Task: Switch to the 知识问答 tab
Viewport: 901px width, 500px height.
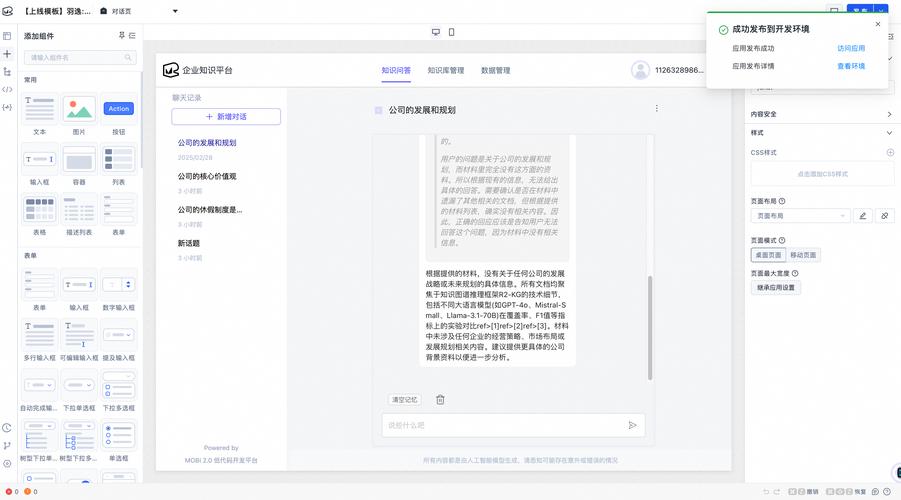Action: point(396,70)
